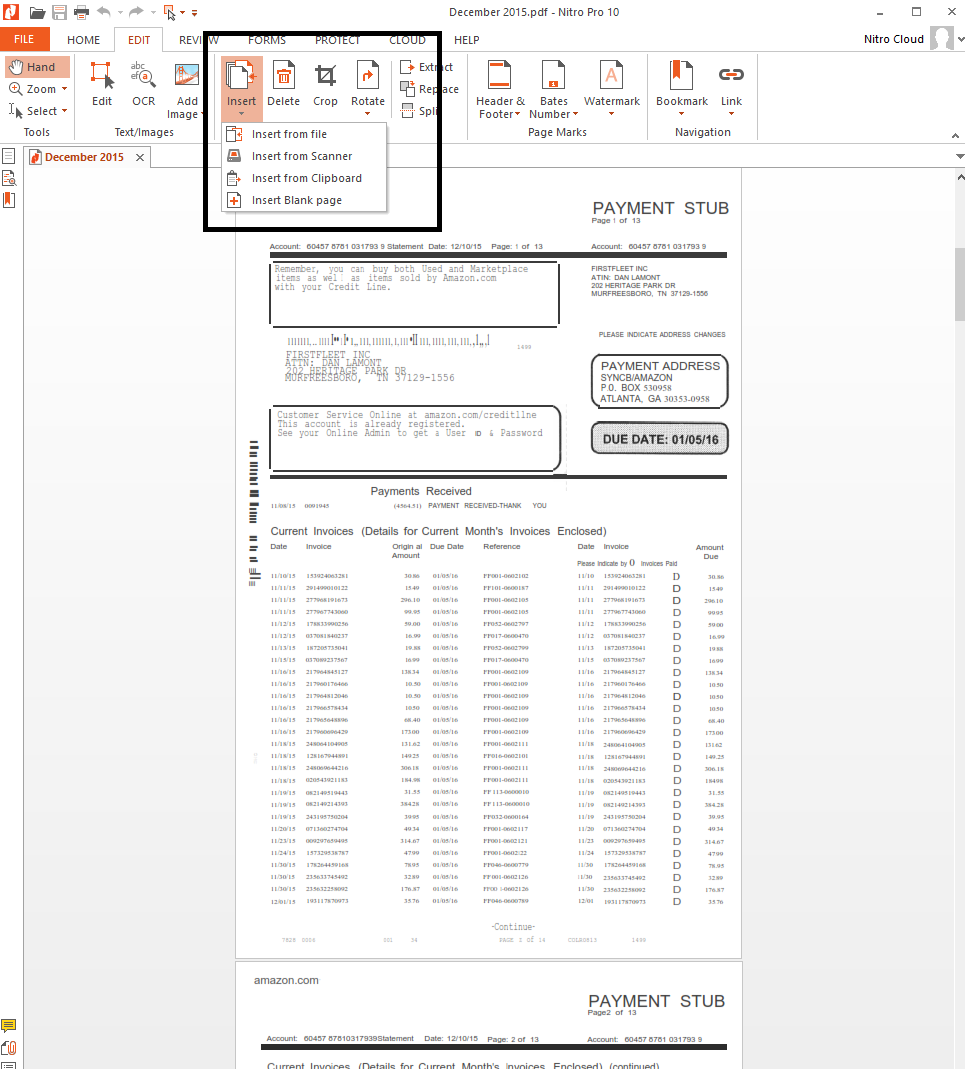Screen dimensions: 965x1069
Task: Expand the Bookmark dropdown arrow
Action: (681, 114)
